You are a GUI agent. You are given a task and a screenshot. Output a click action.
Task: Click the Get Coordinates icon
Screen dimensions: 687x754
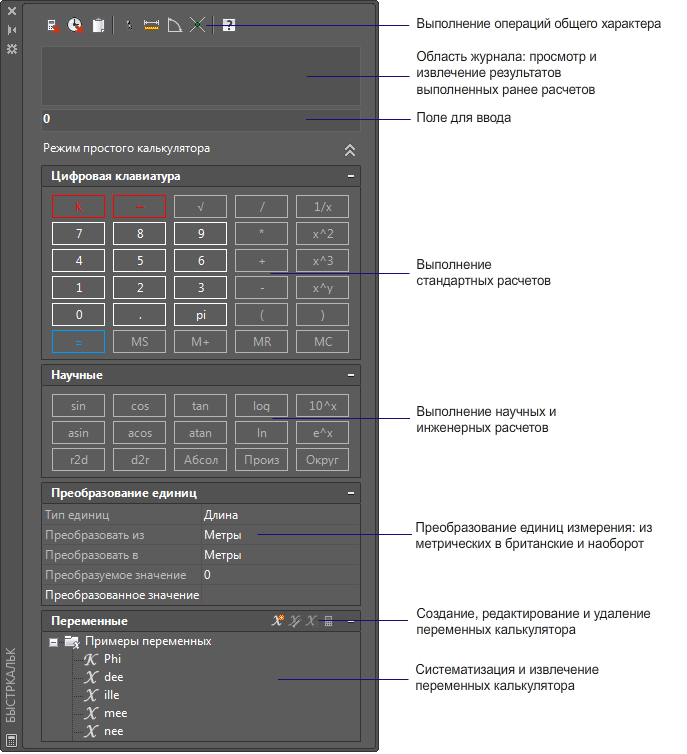pyautogui.click(x=128, y=25)
